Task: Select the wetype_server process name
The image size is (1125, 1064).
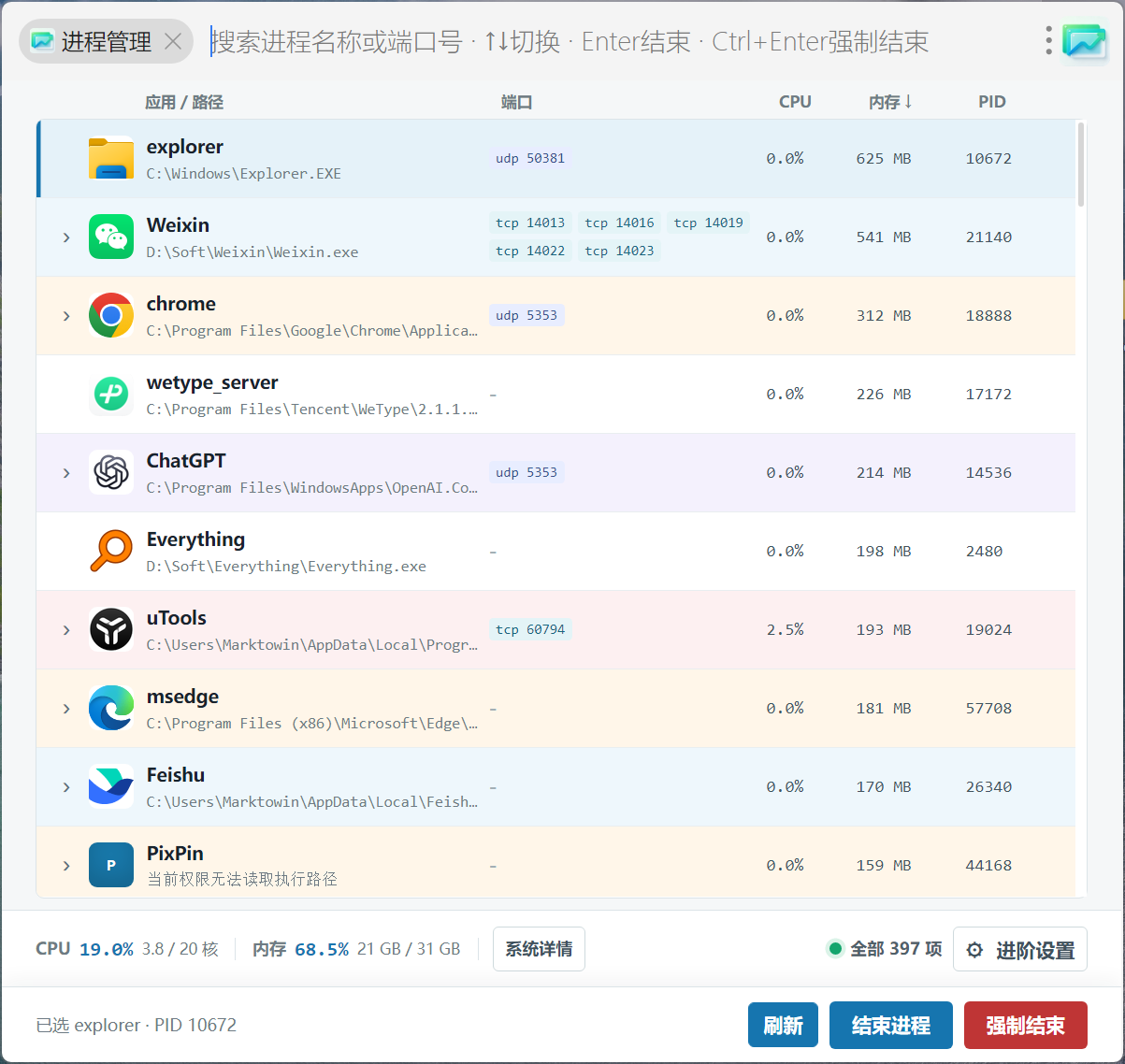Action: click(x=212, y=382)
